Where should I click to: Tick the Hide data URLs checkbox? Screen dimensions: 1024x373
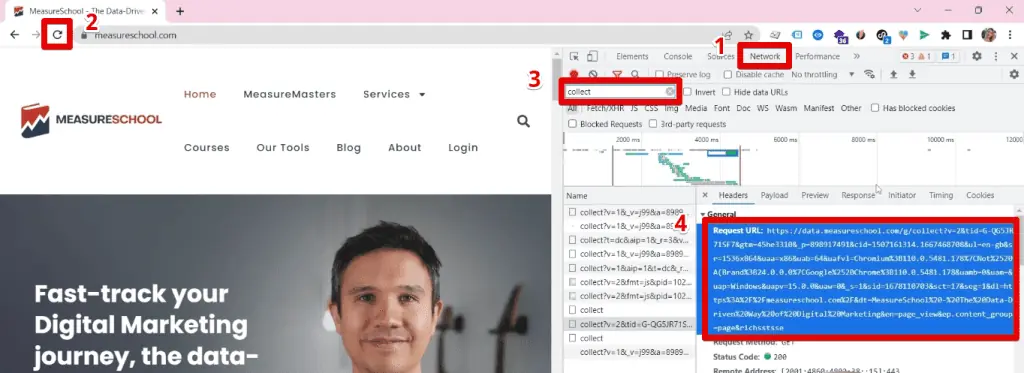point(726,92)
